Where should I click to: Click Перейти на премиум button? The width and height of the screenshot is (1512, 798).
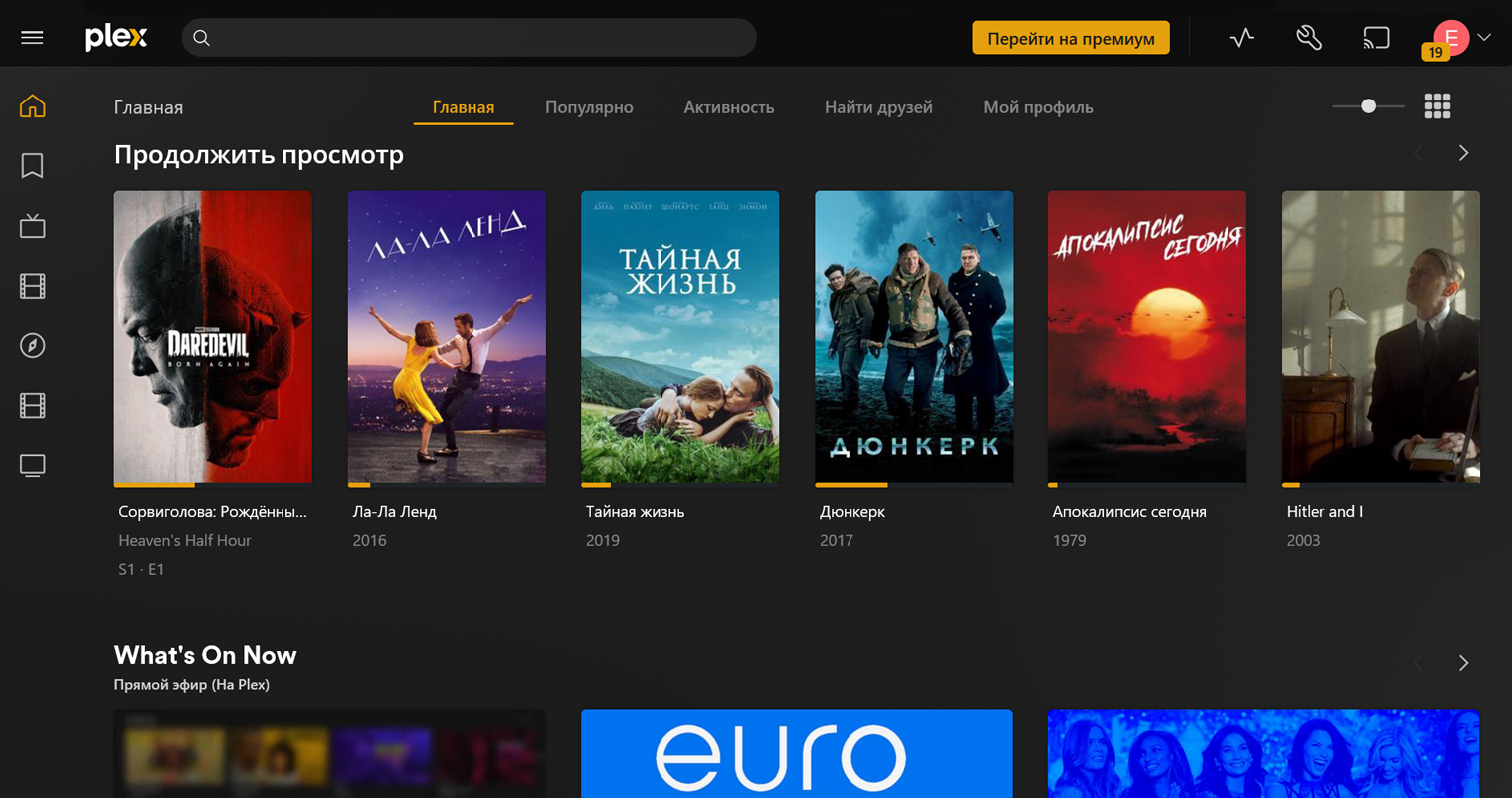coord(1070,38)
